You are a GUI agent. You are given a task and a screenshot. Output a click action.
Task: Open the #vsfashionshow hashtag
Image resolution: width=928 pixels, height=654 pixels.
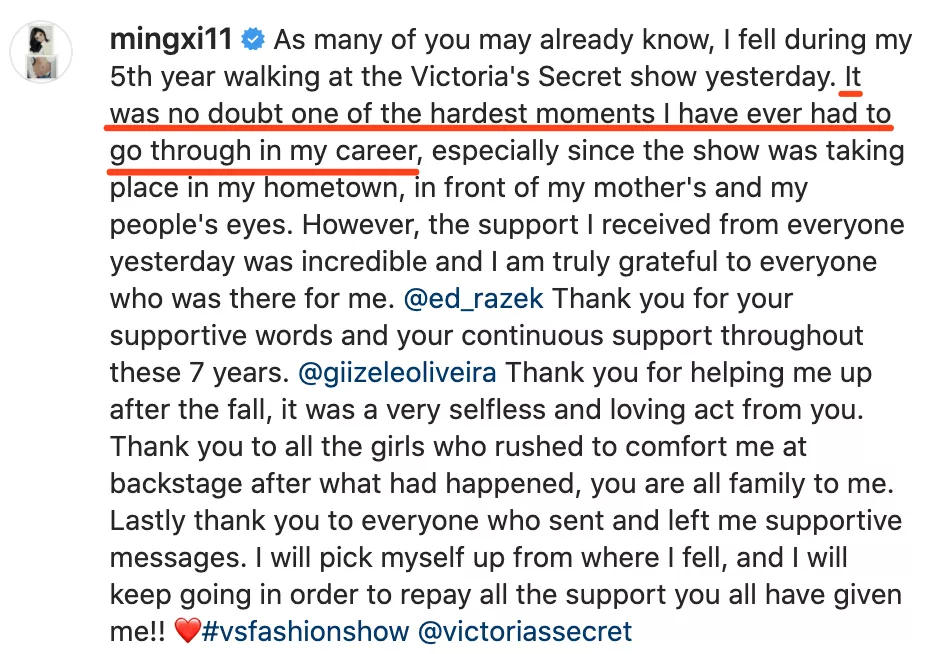[305, 631]
